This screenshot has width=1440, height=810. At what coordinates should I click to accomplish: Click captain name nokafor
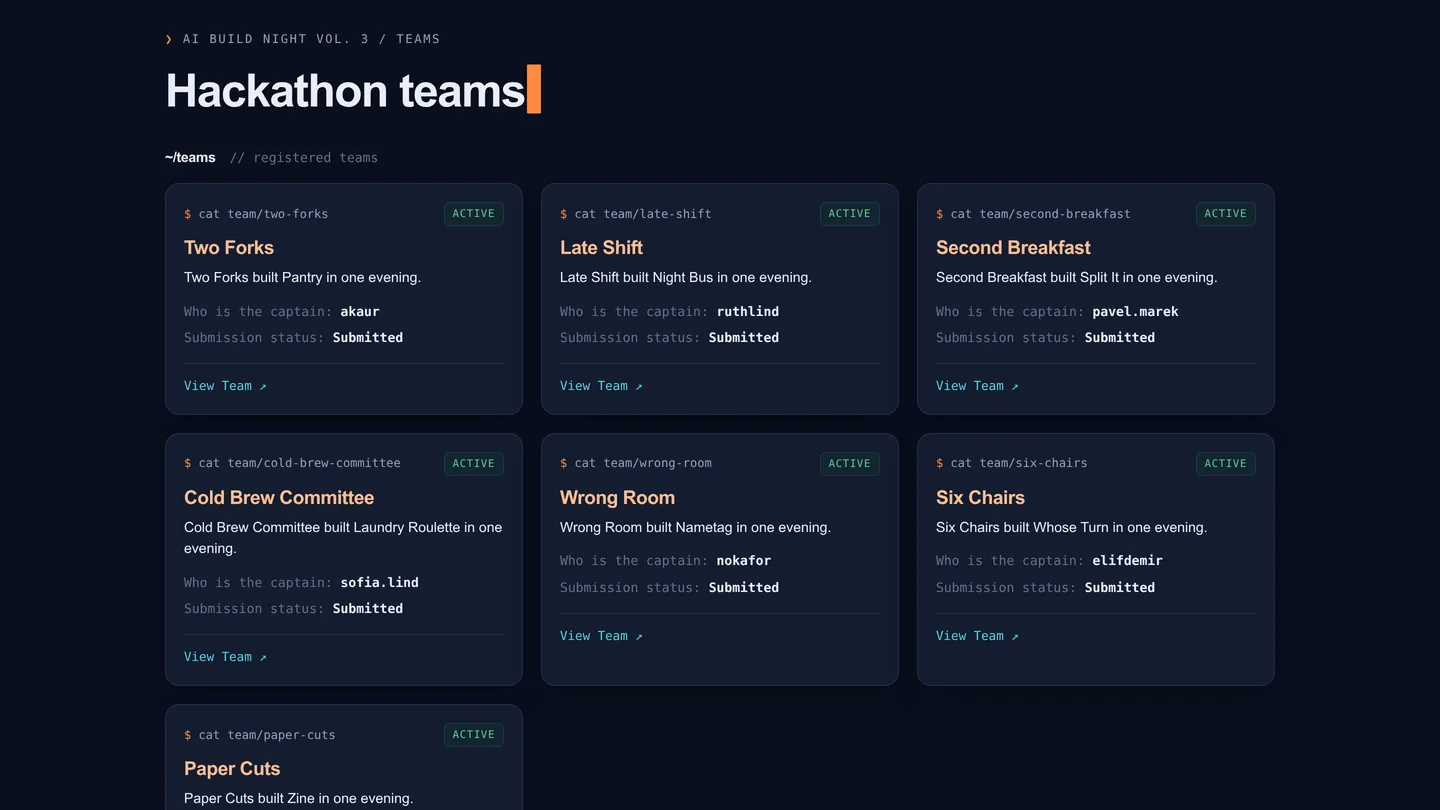pyautogui.click(x=744, y=561)
